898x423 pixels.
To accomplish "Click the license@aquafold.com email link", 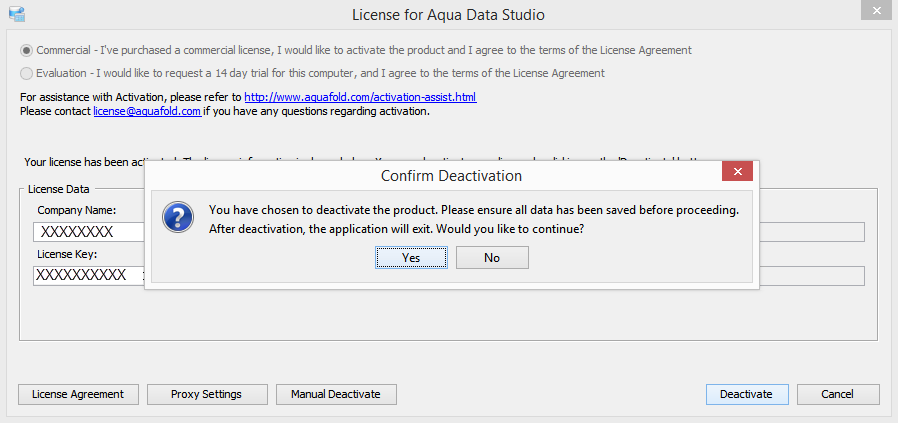I will point(147,111).
